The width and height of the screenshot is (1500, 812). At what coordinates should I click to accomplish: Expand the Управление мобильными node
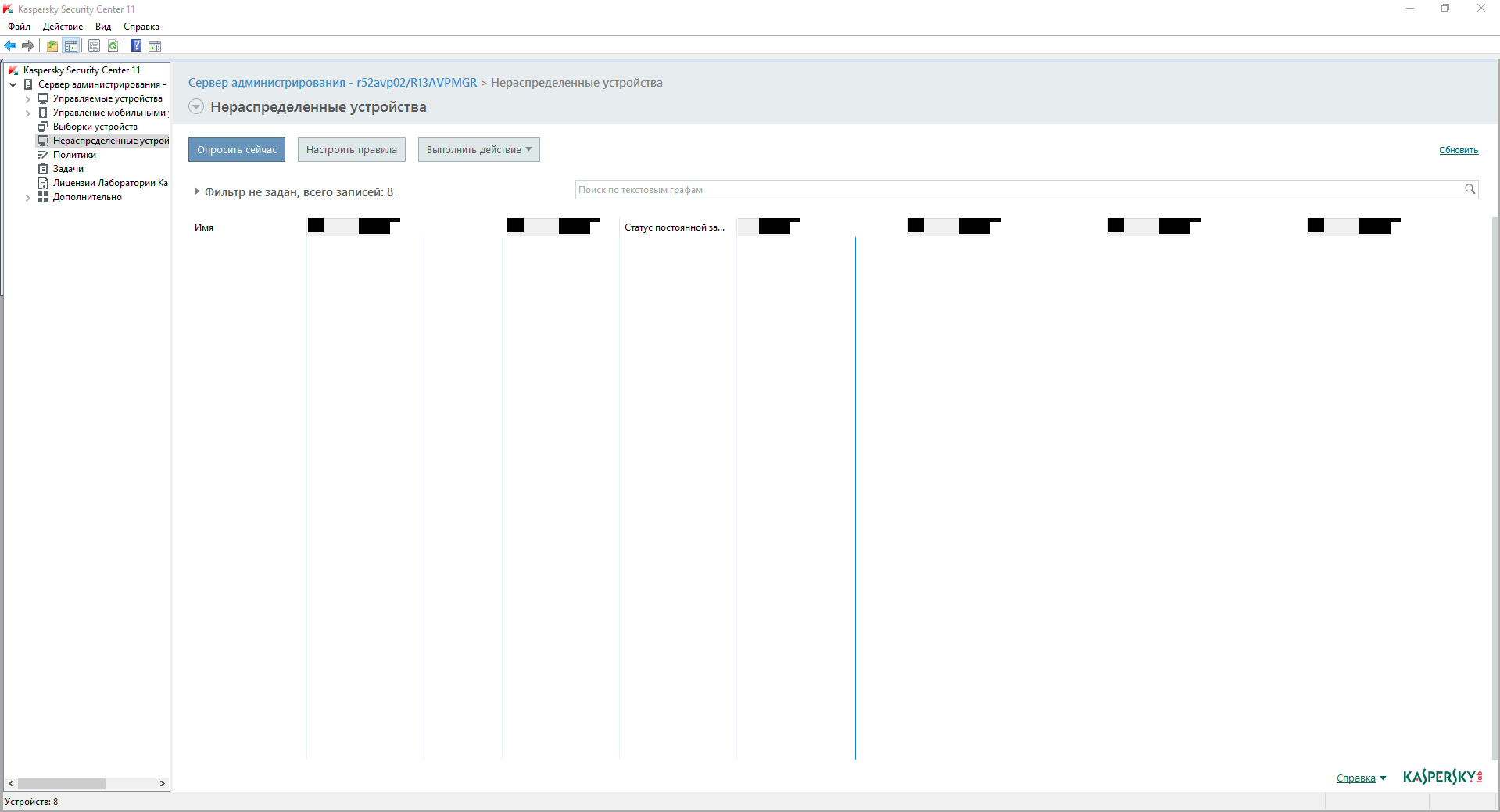[28, 113]
